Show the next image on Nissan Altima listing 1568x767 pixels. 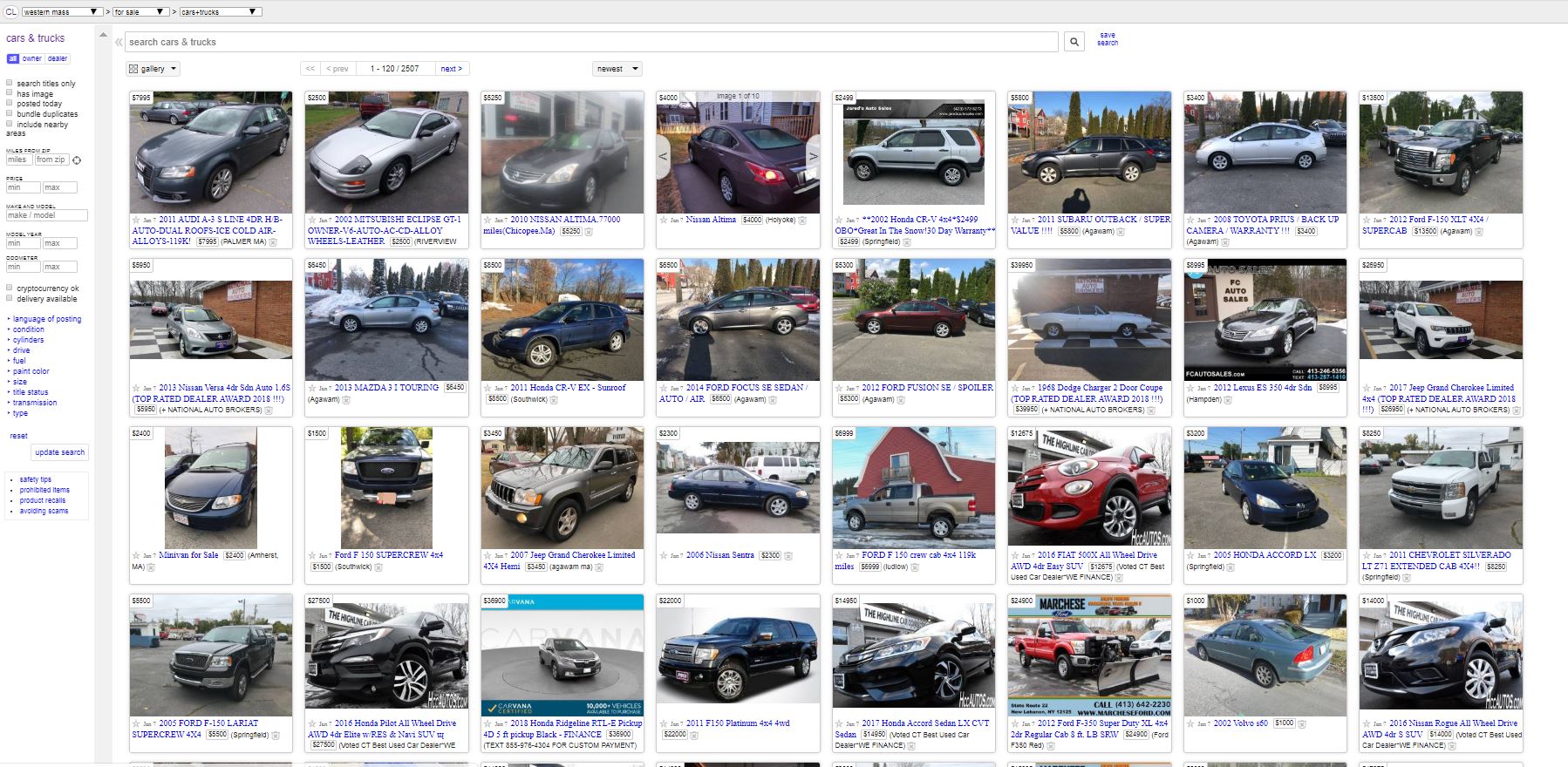813,155
